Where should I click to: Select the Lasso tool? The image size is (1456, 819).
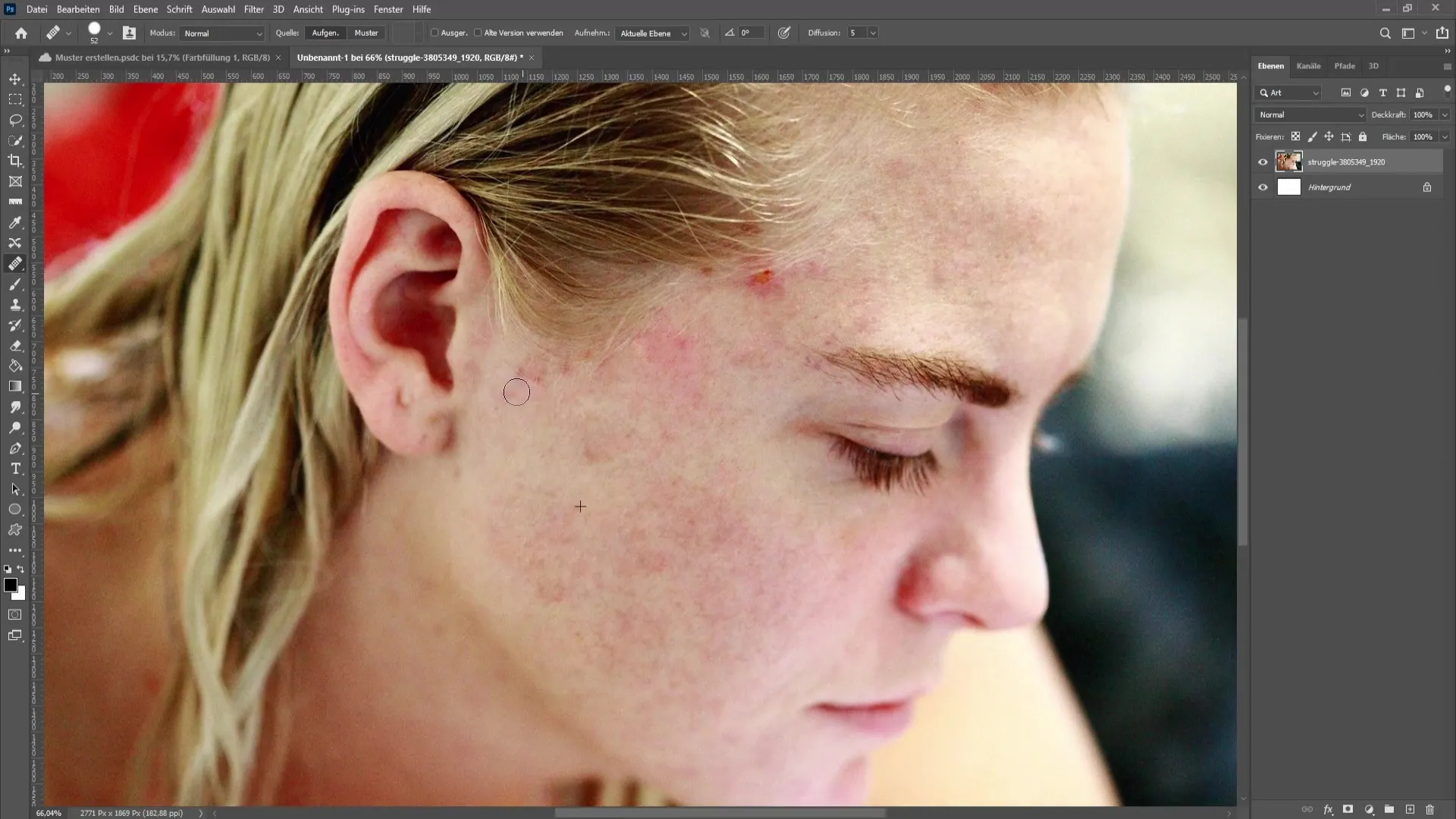[x=15, y=119]
